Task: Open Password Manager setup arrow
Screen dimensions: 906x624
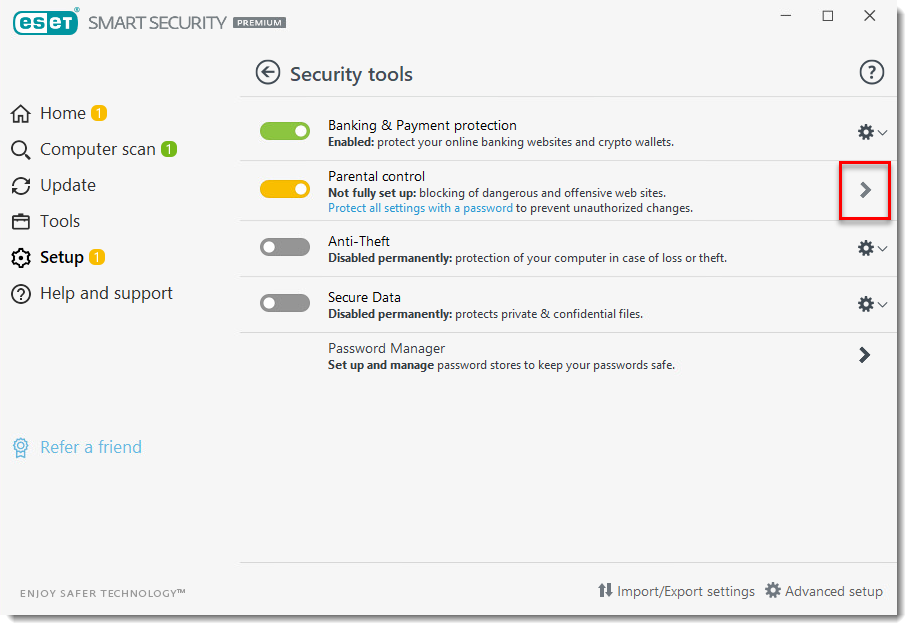Action: (x=864, y=355)
